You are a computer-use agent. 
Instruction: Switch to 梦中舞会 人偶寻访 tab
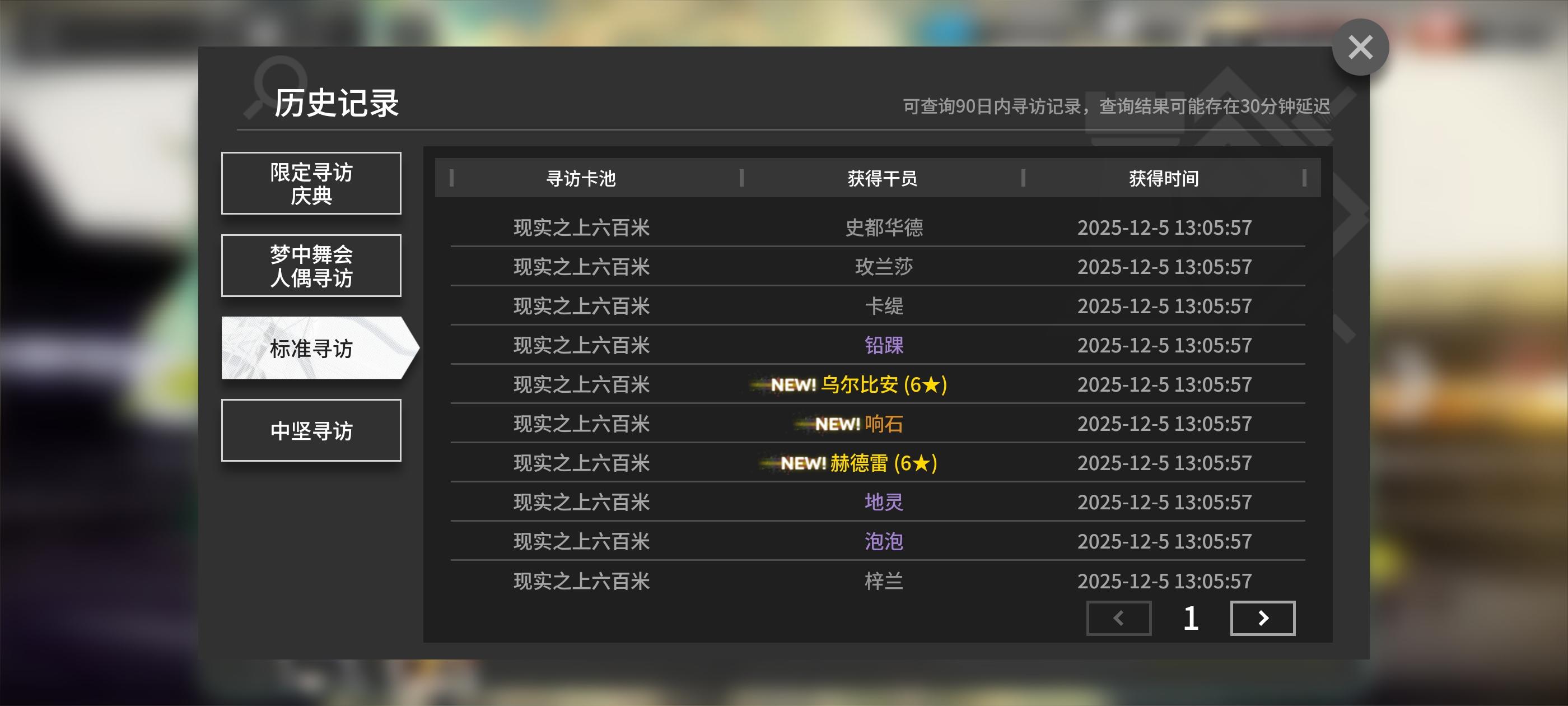coord(311,266)
